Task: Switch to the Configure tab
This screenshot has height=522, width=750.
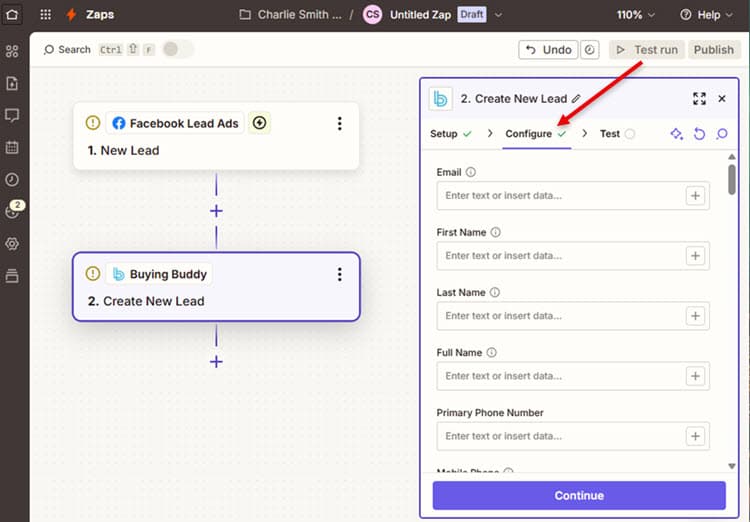Action: pos(536,134)
